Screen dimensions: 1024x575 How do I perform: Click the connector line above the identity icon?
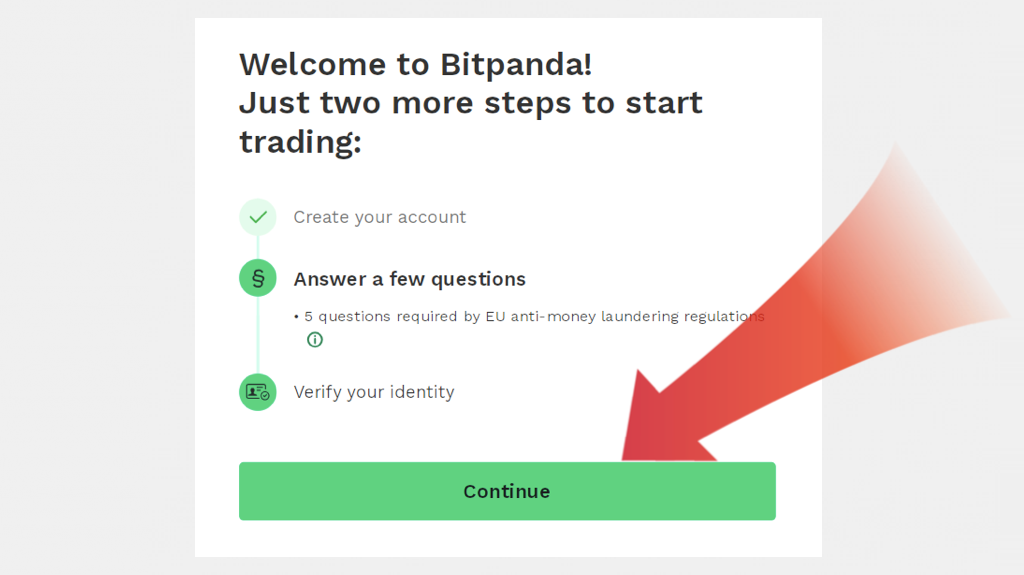[x=258, y=340]
